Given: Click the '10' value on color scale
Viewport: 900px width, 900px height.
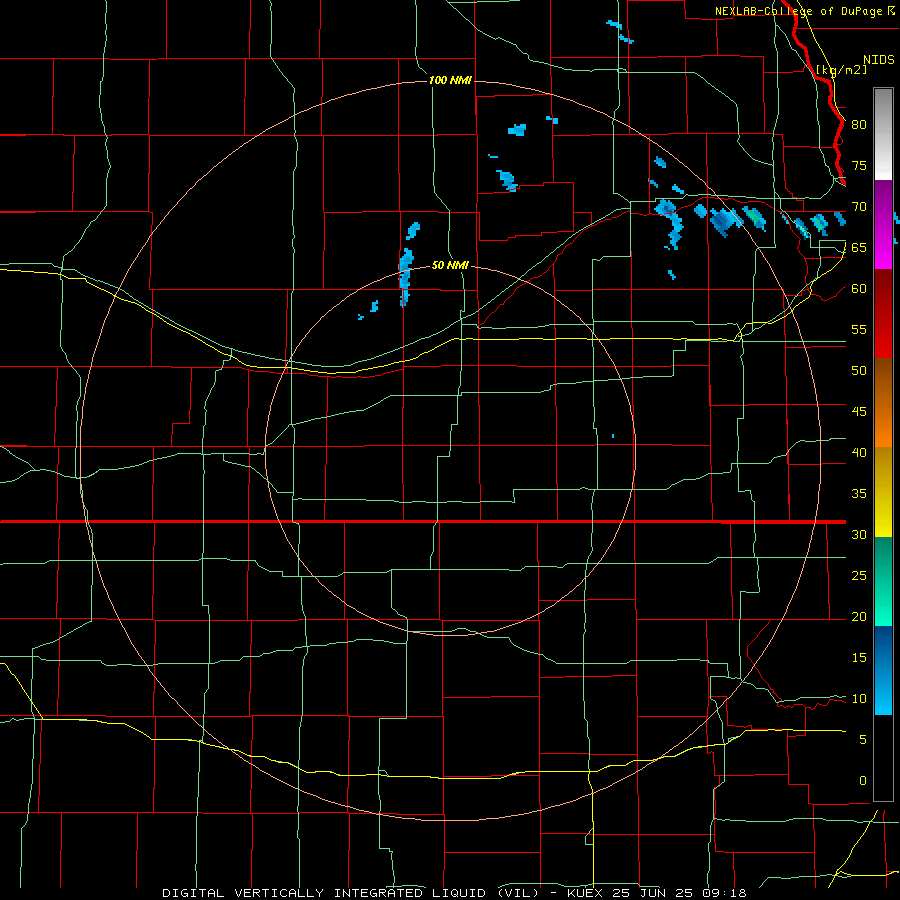Looking at the screenshot, I should tap(859, 699).
